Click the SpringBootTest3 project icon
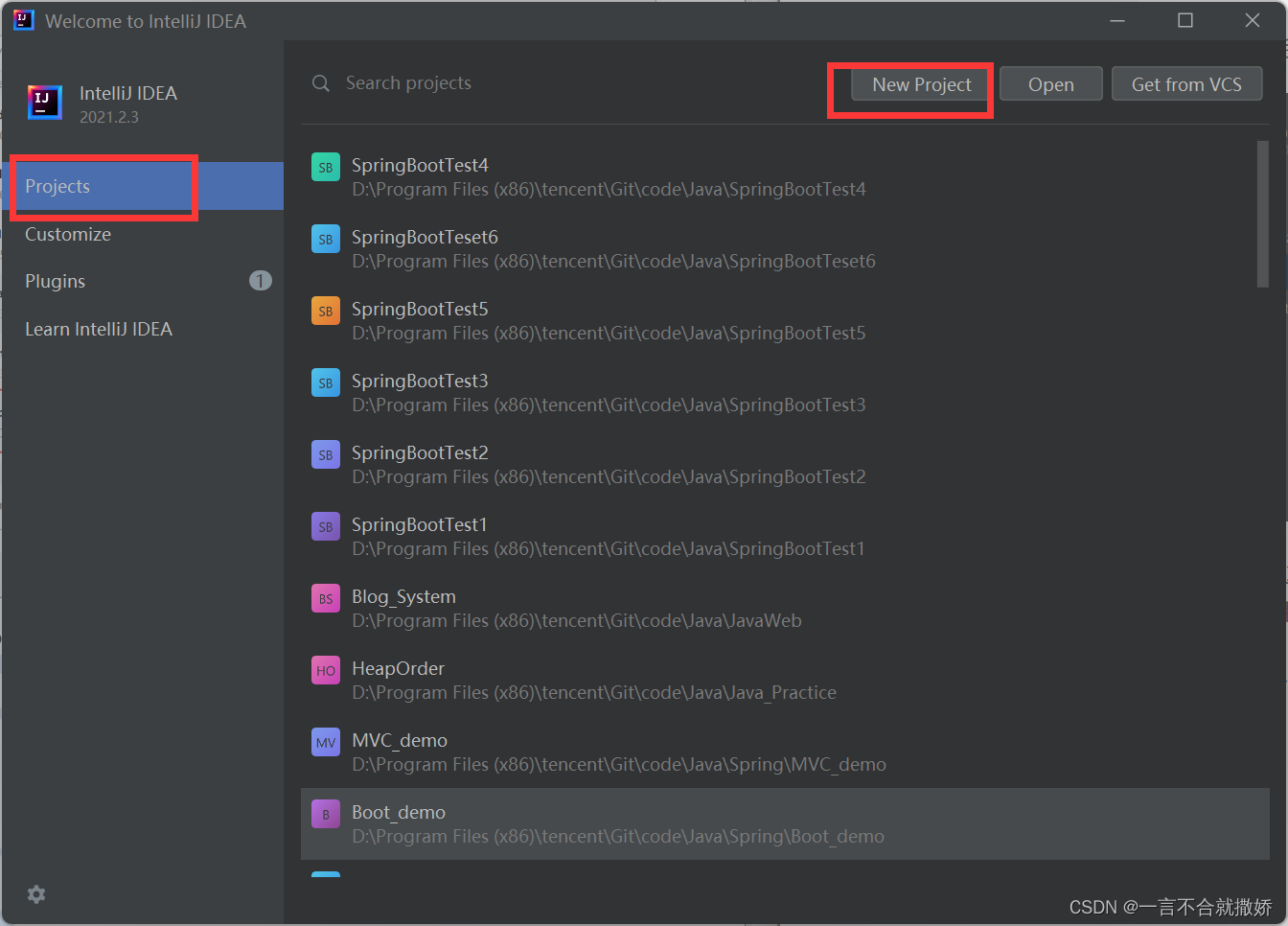 pyautogui.click(x=326, y=382)
